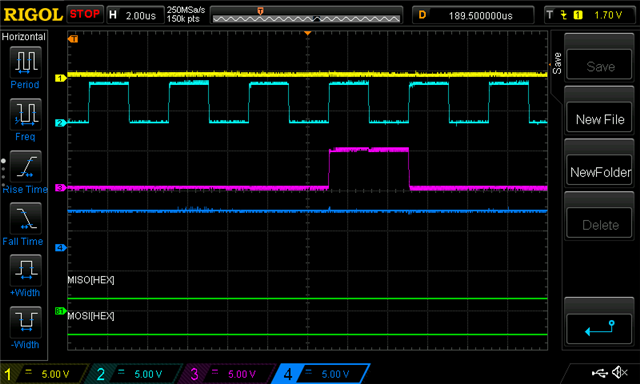Select the B1 decode bus marker

pyautogui.click(x=60, y=311)
